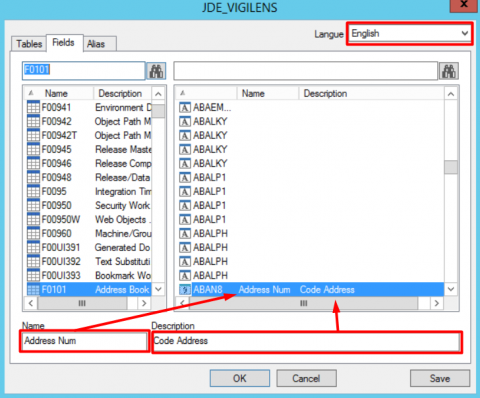The image size is (480, 398).
Task: Select the F00960 Machine/Group row
Action: tap(89, 233)
